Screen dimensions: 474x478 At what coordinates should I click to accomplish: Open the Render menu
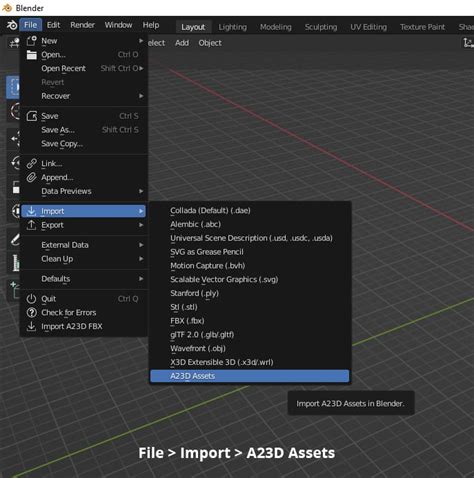(x=82, y=25)
